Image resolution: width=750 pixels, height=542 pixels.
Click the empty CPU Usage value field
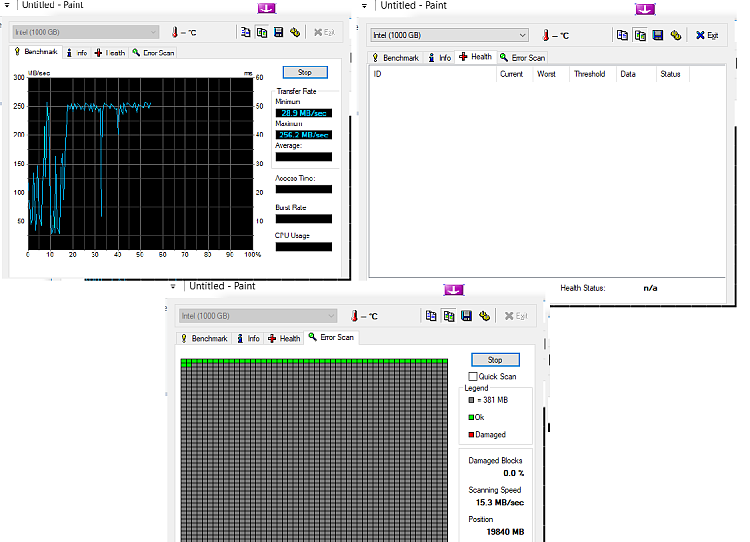pos(304,247)
